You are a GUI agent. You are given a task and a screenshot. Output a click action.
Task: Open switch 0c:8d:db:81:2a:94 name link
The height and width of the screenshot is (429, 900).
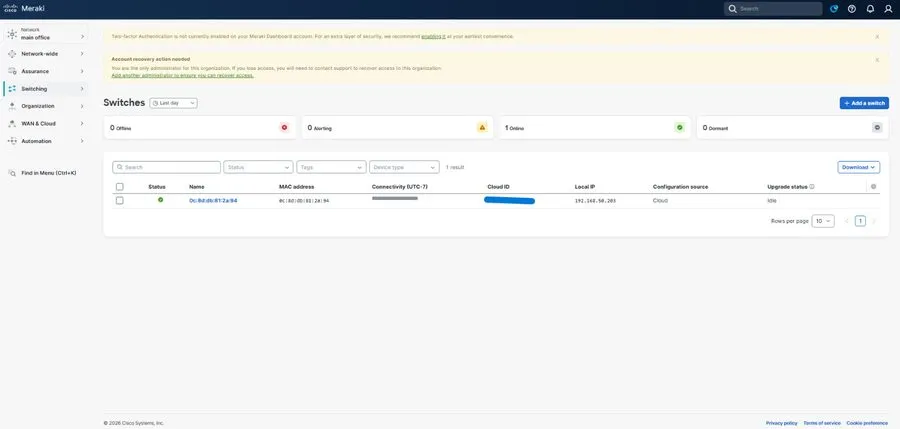click(213, 200)
